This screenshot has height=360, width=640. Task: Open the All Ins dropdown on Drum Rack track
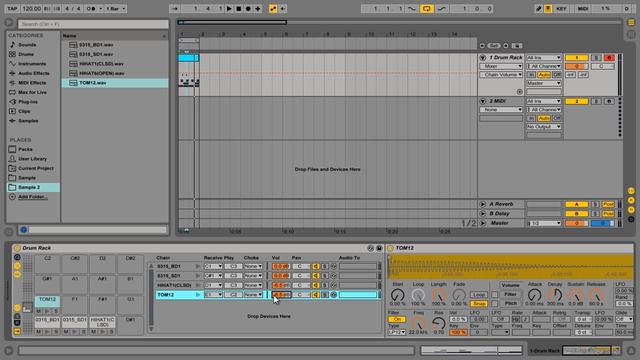pos(544,58)
